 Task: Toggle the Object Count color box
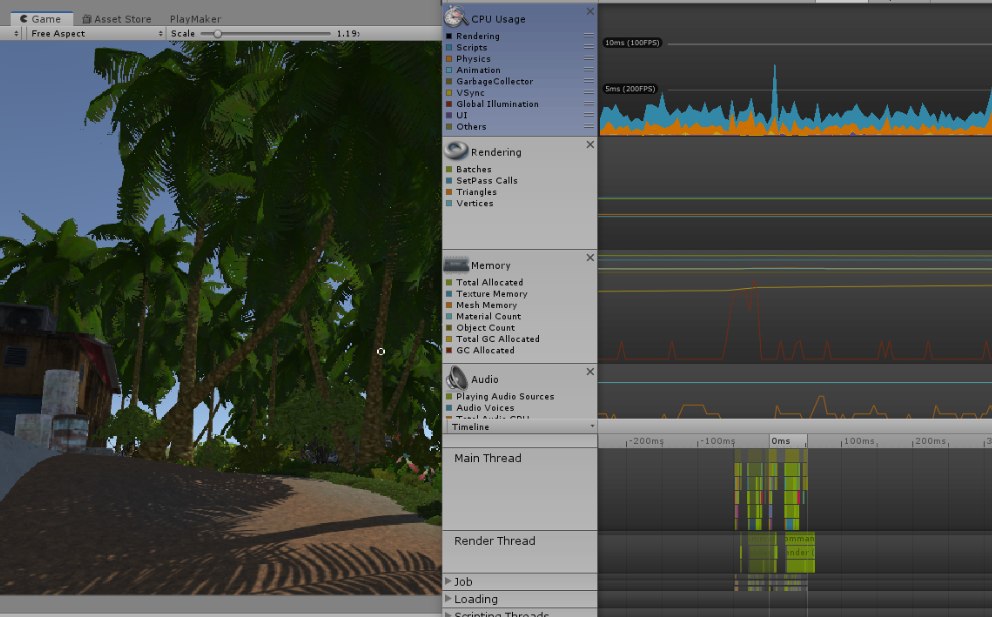(x=449, y=328)
